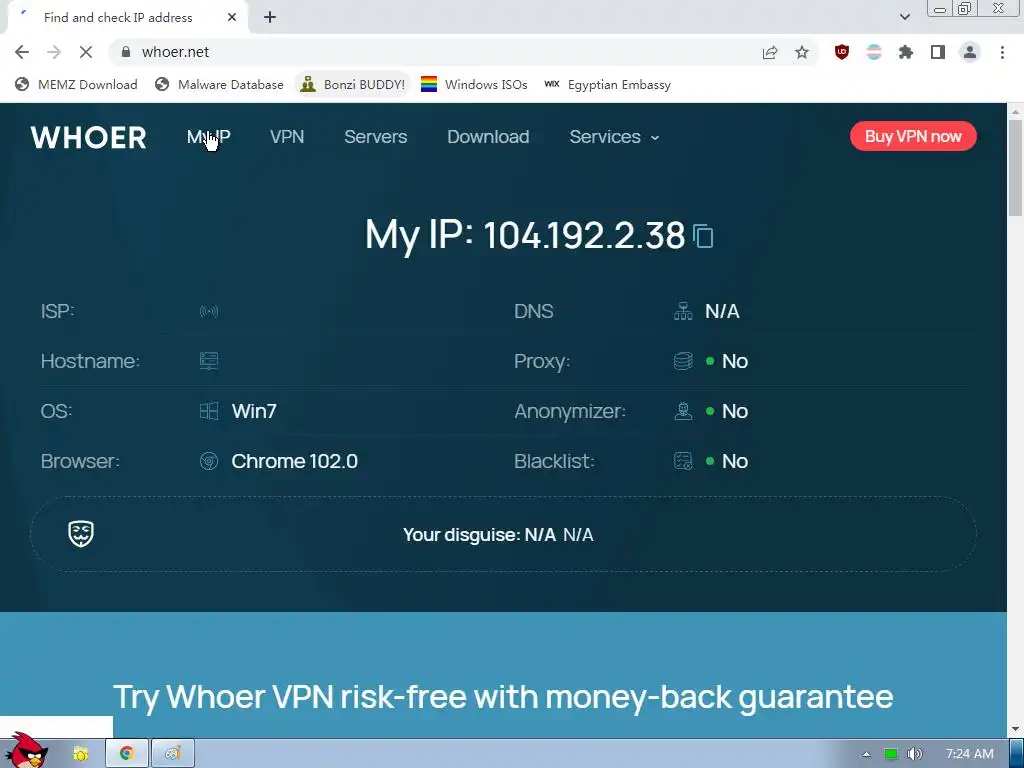The height and width of the screenshot is (768, 1024).
Task: Stop loading the page
Action: pyautogui.click(x=86, y=52)
